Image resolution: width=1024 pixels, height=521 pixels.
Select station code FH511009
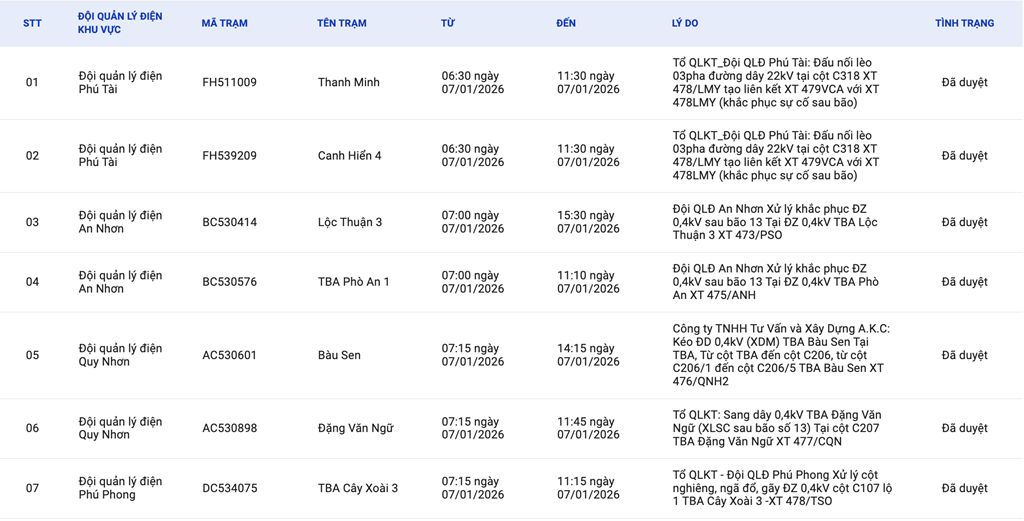click(229, 83)
